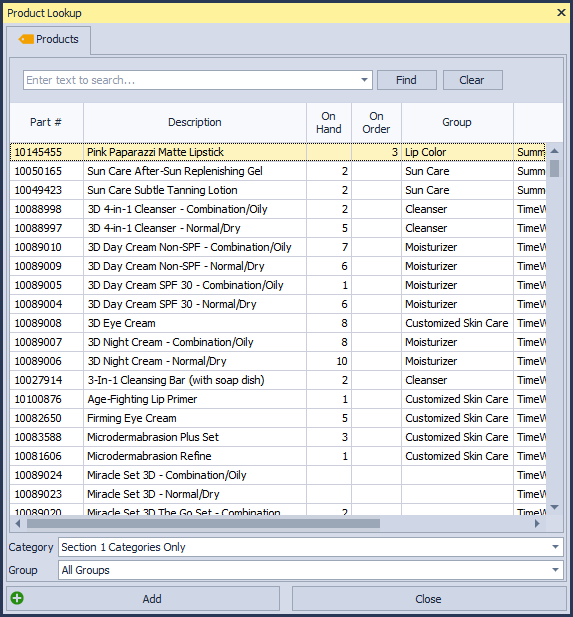573x617 pixels.
Task: Click the horizontal scroll left arrow
Action: (17, 524)
